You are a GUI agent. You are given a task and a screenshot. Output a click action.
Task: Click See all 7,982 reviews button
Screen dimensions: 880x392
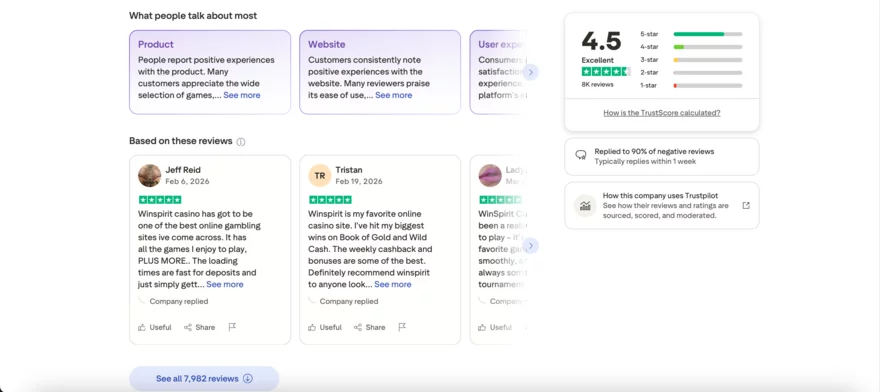tap(204, 379)
